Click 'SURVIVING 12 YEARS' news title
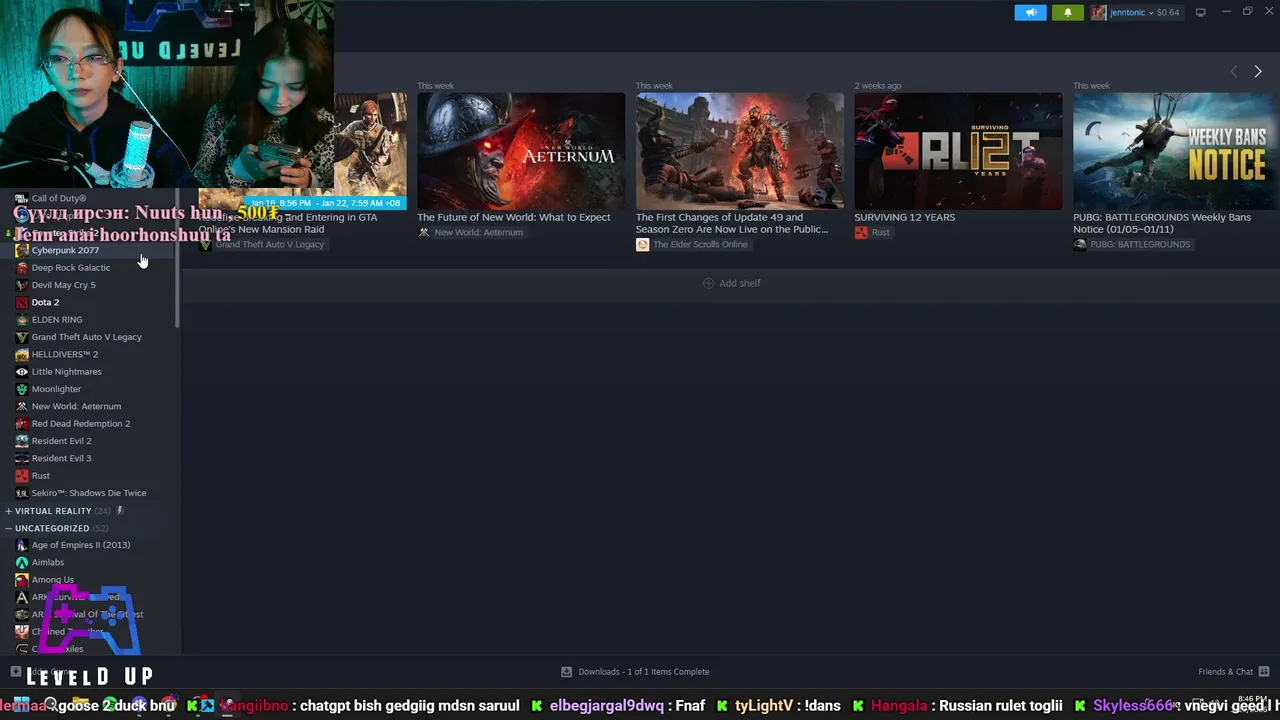This screenshot has height=720, width=1280. pos(905,217)
